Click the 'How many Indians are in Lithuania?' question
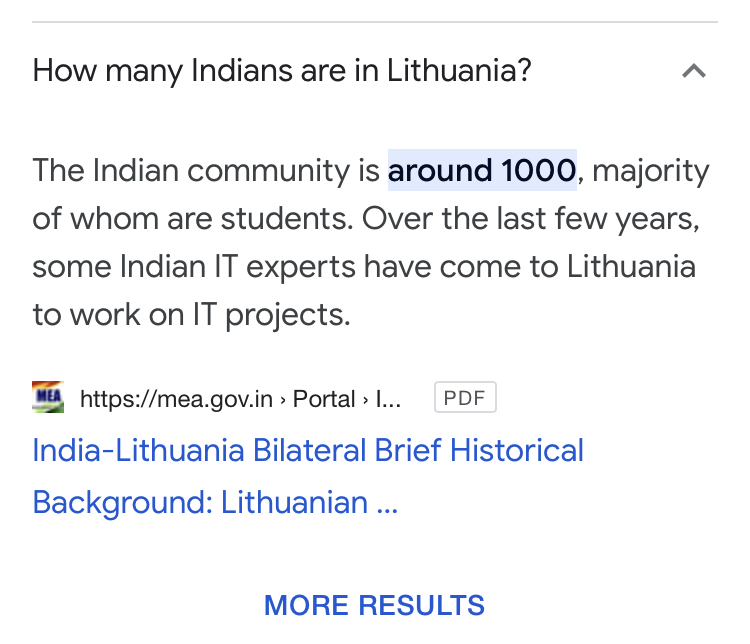Image resolution: width=750 pixels, height=644 pixels. (x=282, y=71)
